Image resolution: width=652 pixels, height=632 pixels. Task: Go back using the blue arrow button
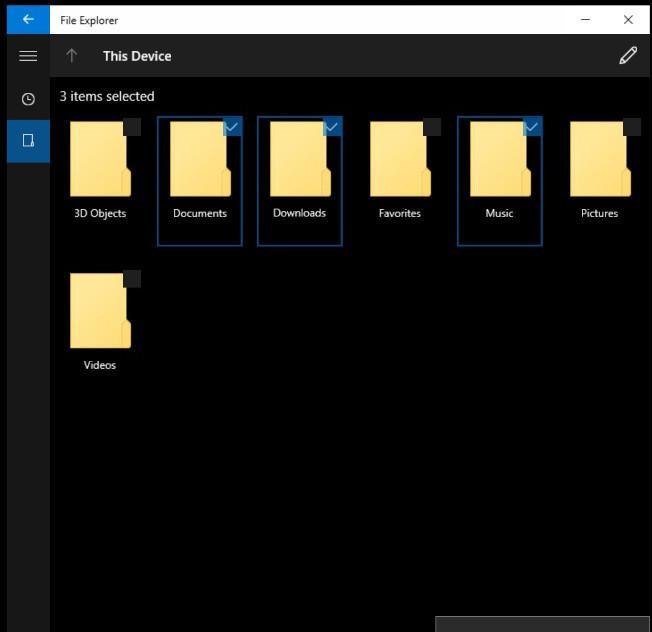28,20
